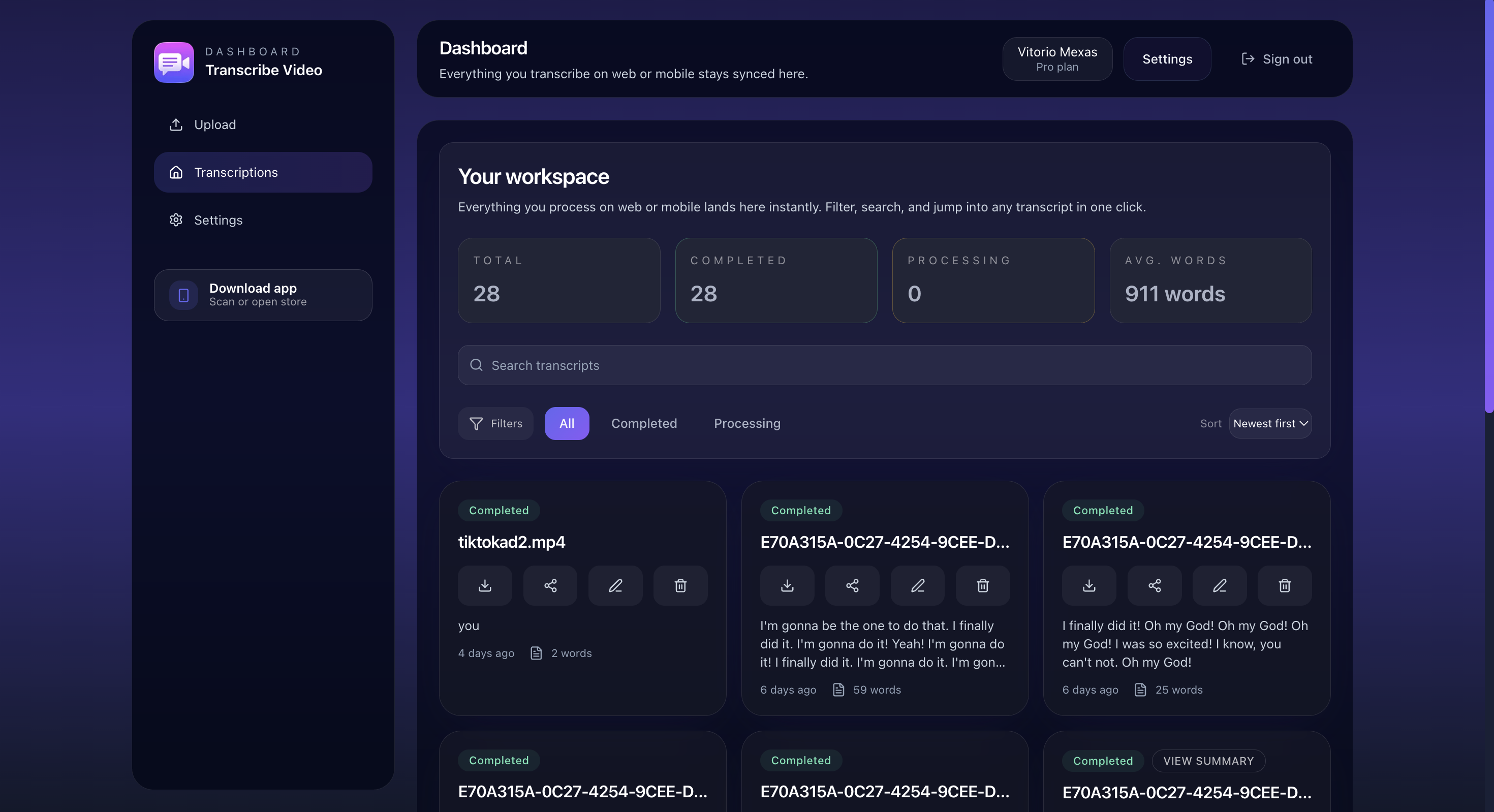Sign out of the dashboard

tap(1277, 59)
